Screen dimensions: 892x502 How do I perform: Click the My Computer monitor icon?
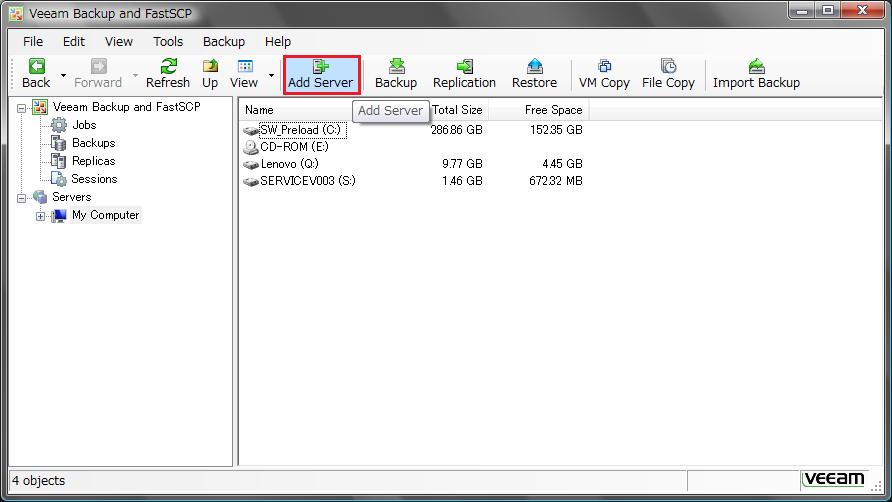pos(59,216)
